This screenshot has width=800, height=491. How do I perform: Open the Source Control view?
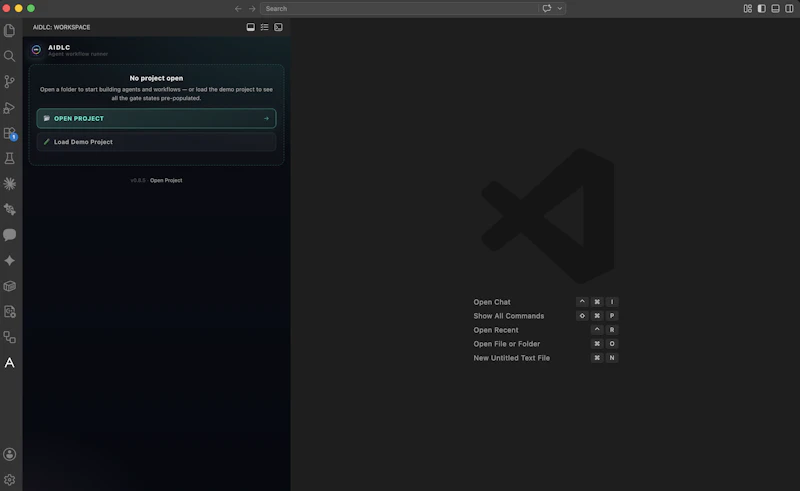pyautogui.click(x=9, y=82)
